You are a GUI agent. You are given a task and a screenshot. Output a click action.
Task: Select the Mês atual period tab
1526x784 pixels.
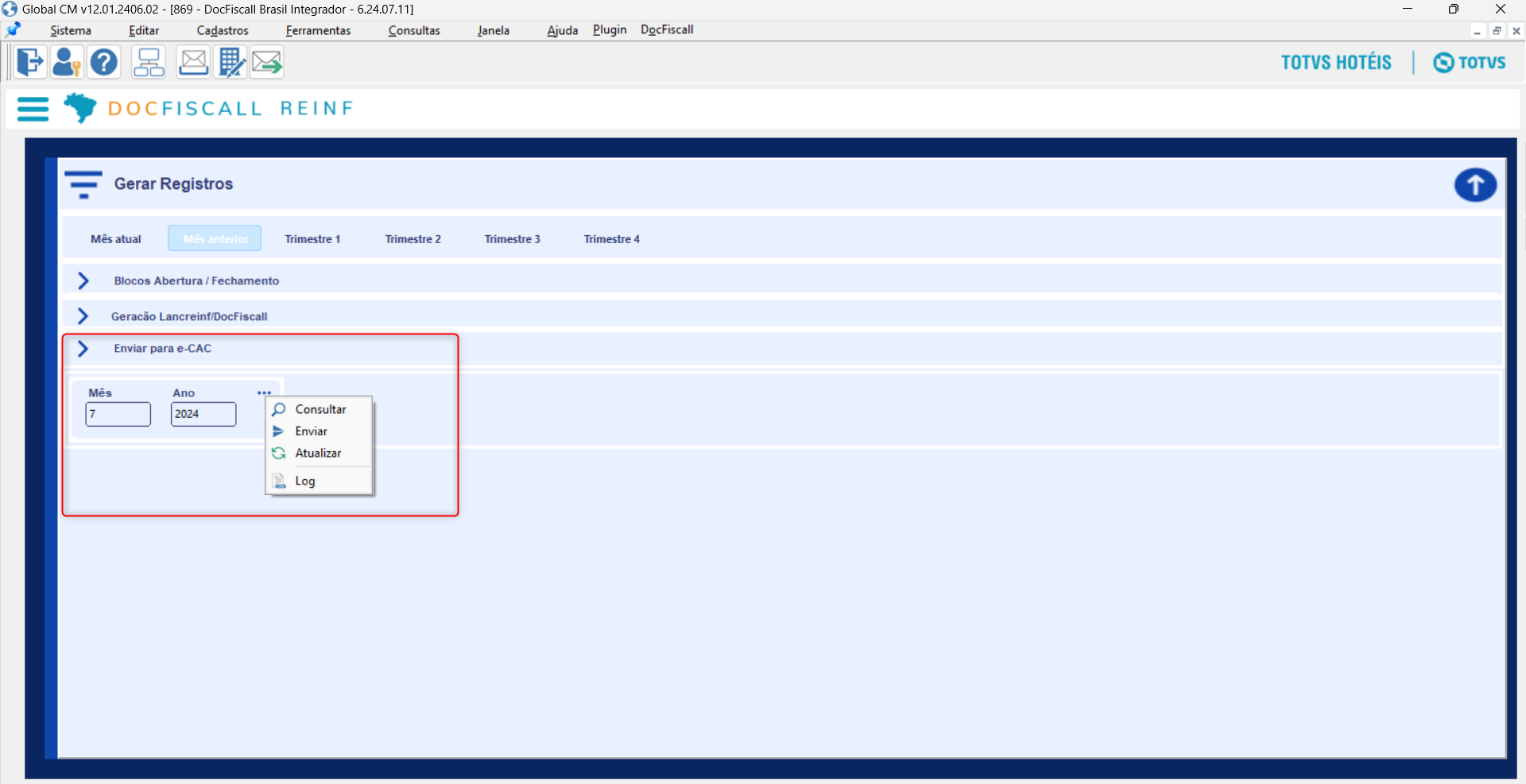pyautogui.click(x=116, y=239)
